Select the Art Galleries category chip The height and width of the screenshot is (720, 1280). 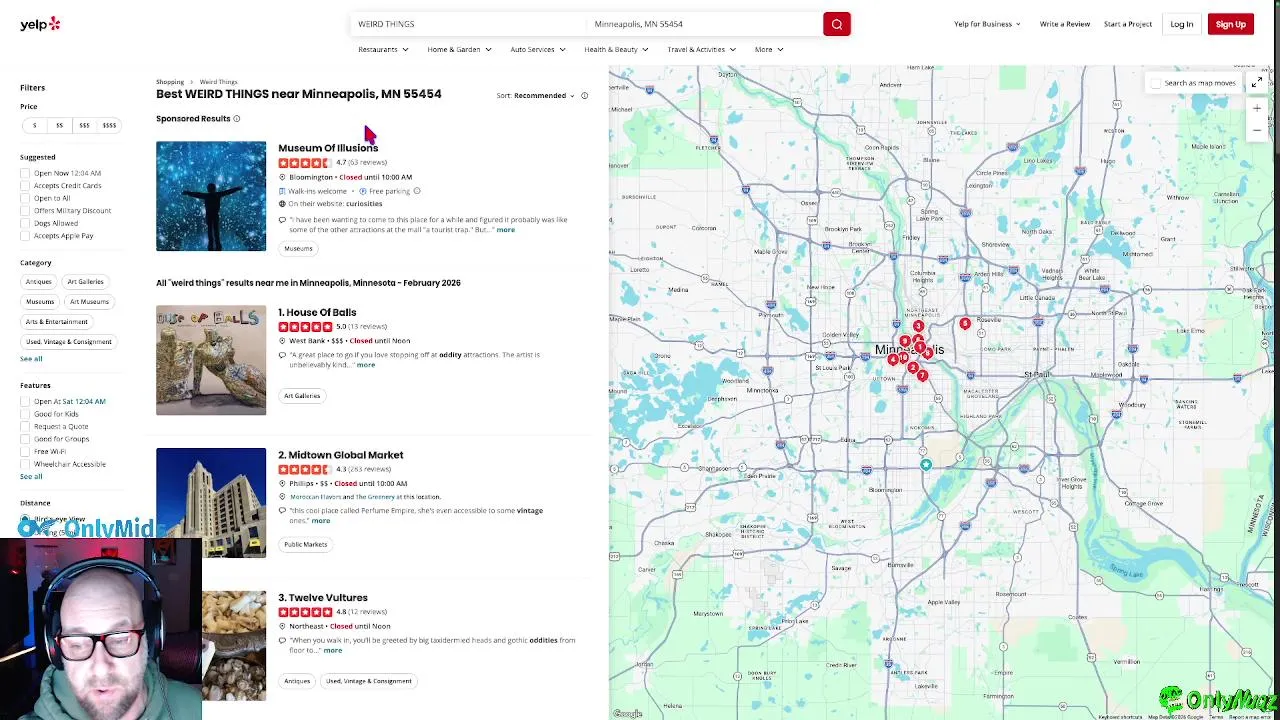pos(85,282)
